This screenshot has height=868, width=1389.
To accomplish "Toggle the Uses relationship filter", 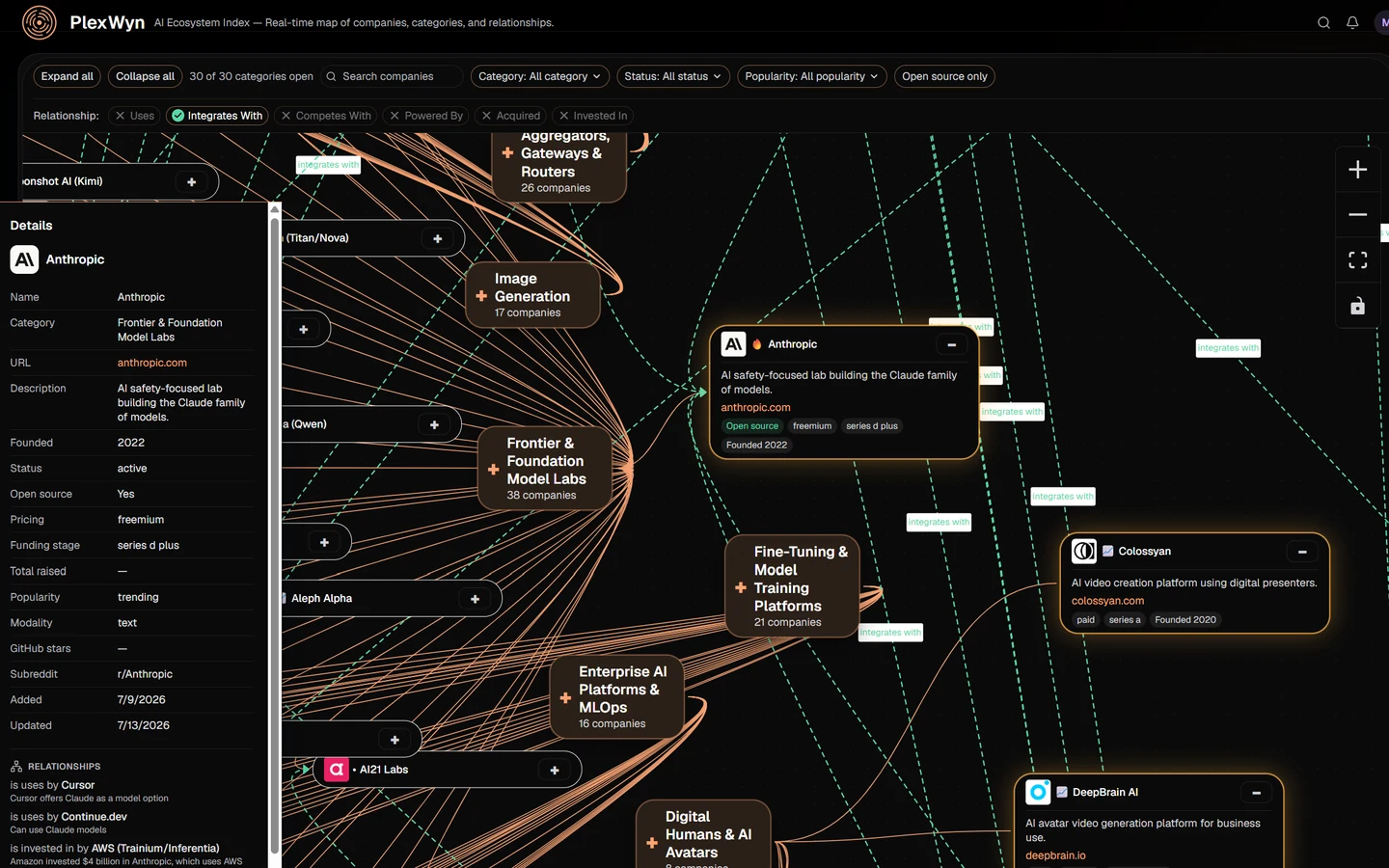I will pos(134,116).
